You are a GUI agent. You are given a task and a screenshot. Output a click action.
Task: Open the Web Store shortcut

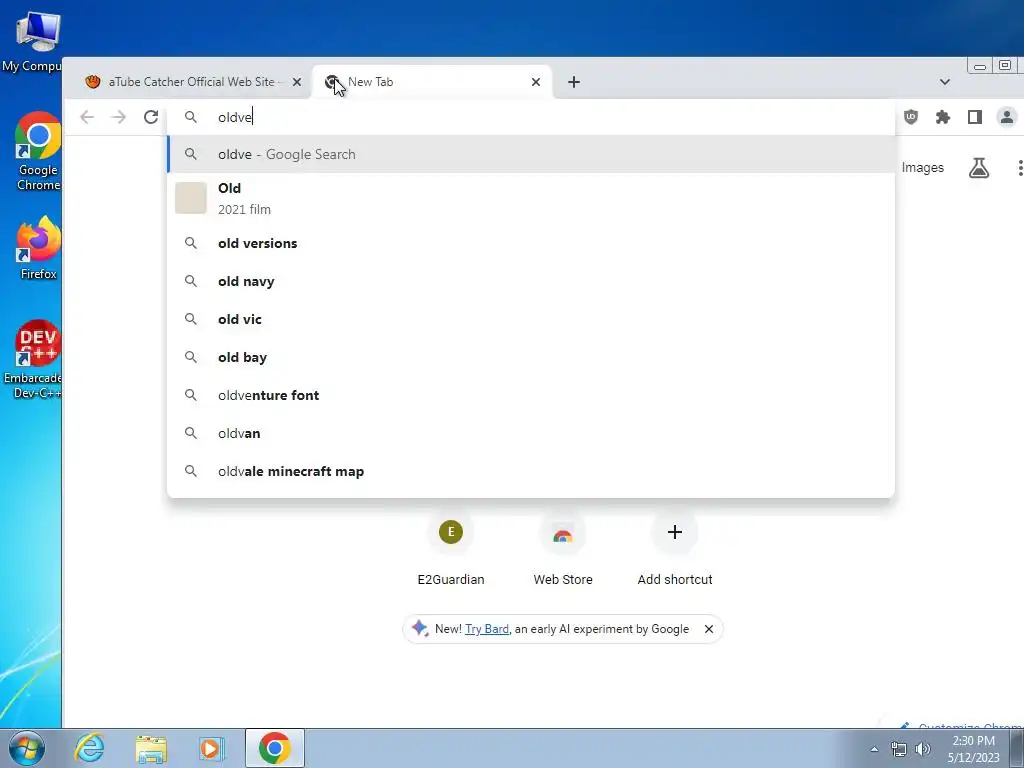pyautogui.click(x=563, y=551)
